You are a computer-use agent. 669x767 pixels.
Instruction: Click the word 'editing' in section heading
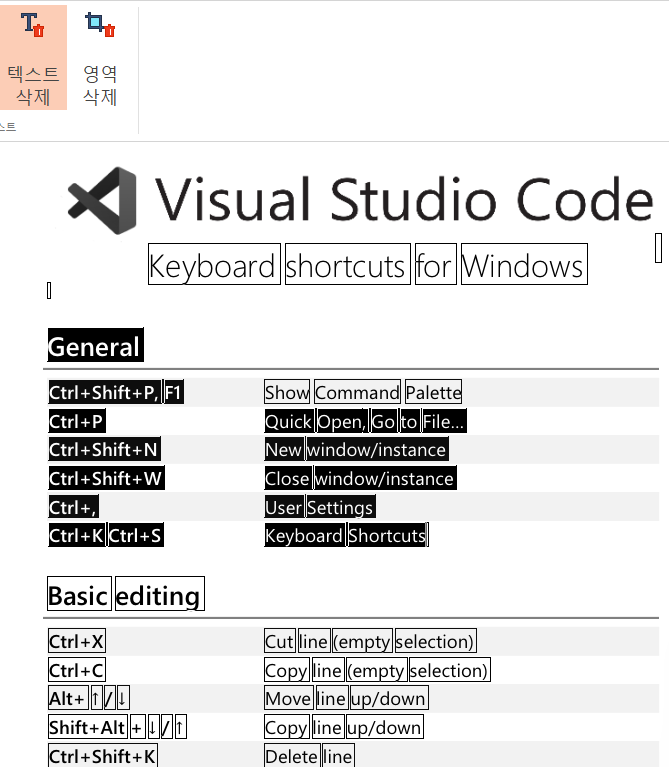click(160, 594)
